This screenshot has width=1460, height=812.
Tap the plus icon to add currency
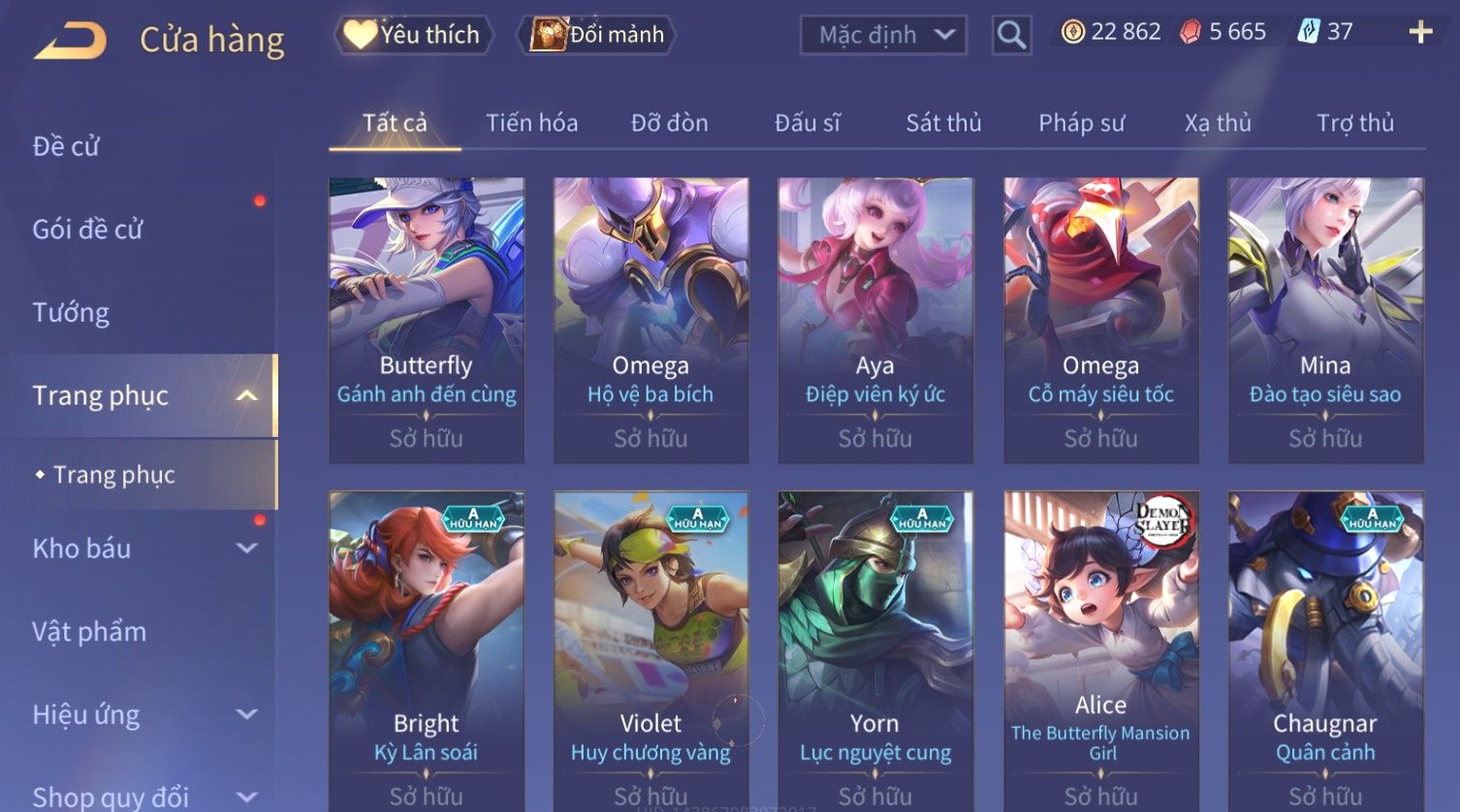pyautogui.click(x=1420, y=32)
